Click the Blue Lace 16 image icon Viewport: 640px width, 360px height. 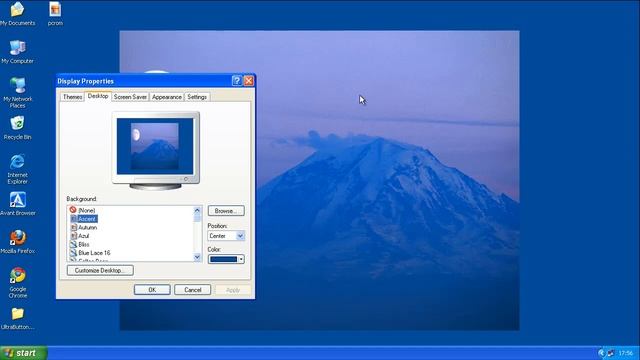[73, 253]
